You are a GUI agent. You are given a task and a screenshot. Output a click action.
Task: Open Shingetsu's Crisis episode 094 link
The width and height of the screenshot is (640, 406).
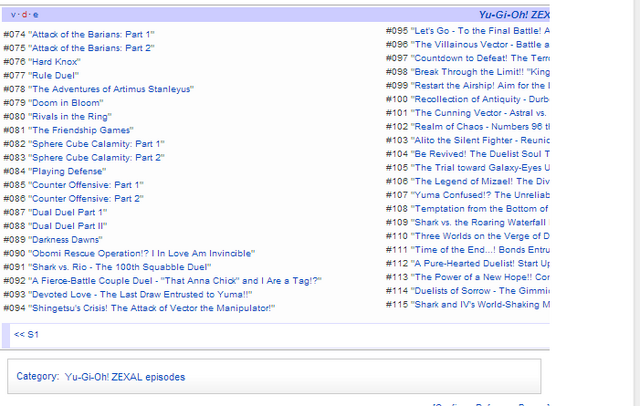click(151, 308)
